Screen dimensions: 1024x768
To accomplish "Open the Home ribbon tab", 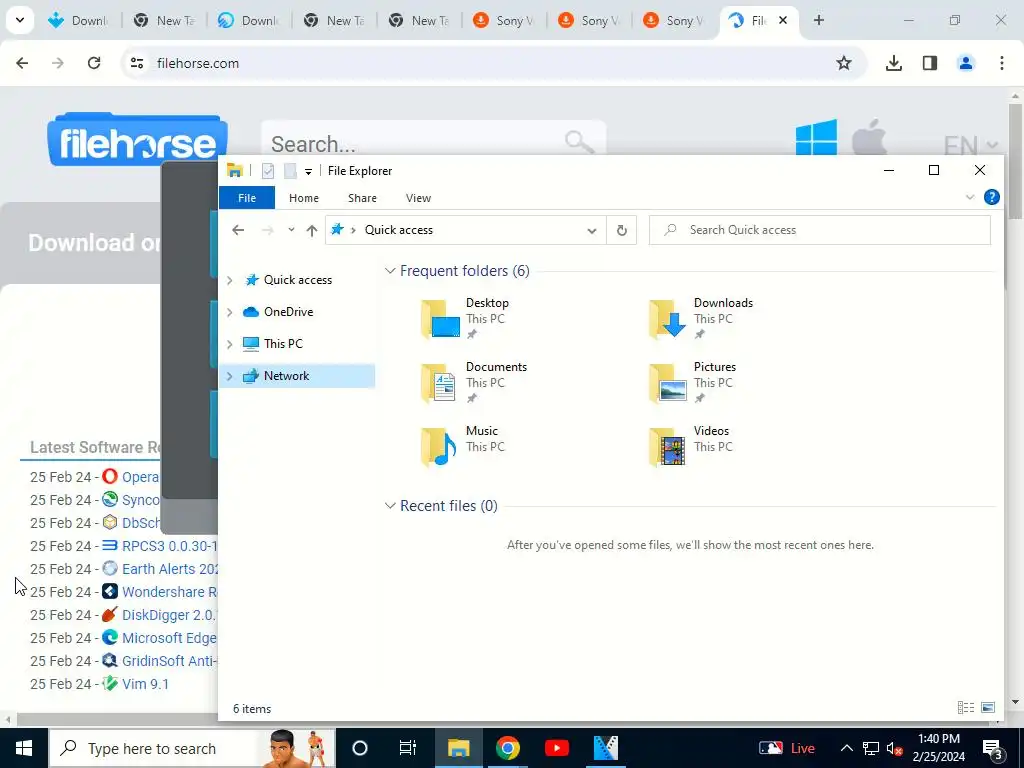I will tap(304, 198).
